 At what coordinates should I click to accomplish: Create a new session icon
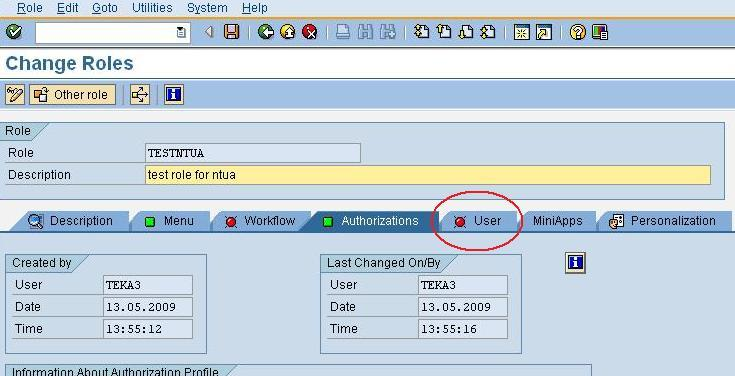(x=522, y=32)
